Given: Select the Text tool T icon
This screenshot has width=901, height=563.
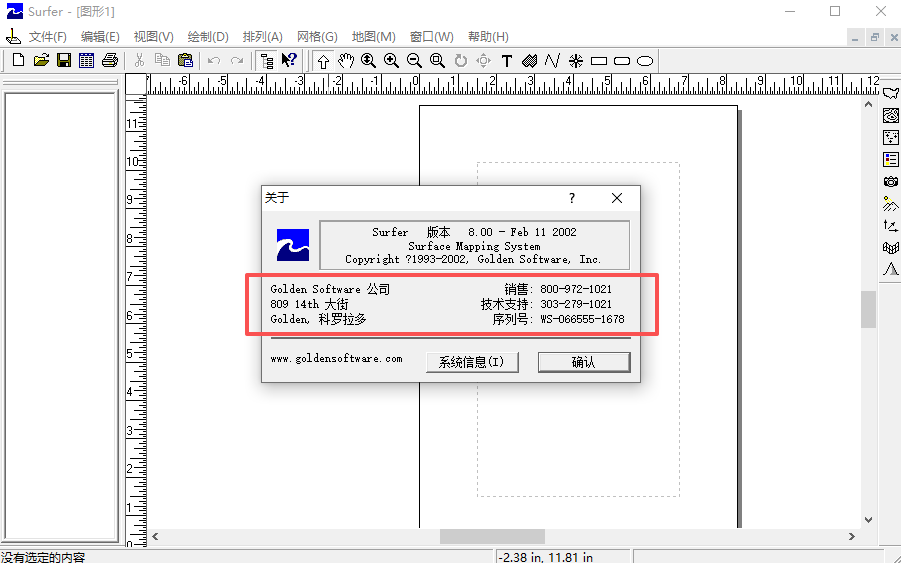Looking at the screenshot, I should click(506, 61).
